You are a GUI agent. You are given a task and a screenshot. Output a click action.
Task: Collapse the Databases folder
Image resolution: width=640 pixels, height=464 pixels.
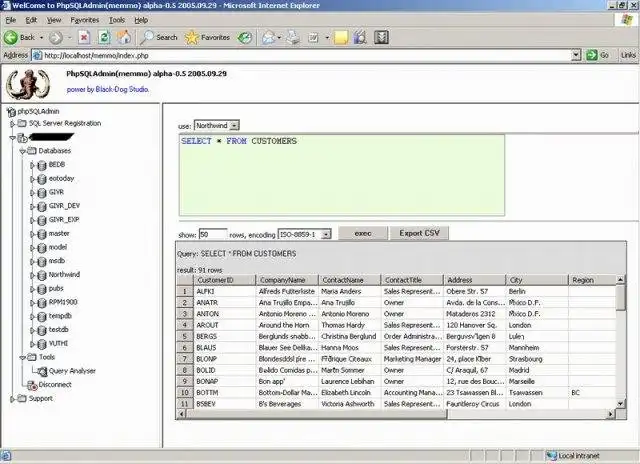[x=22, y=150]
